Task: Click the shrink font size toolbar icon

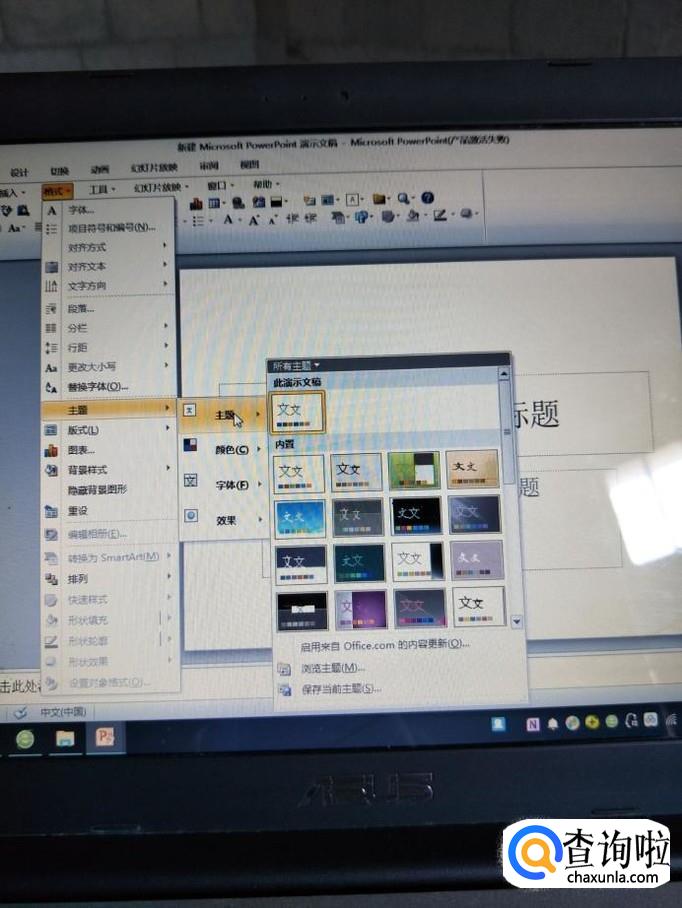Action: coord(272,219)
